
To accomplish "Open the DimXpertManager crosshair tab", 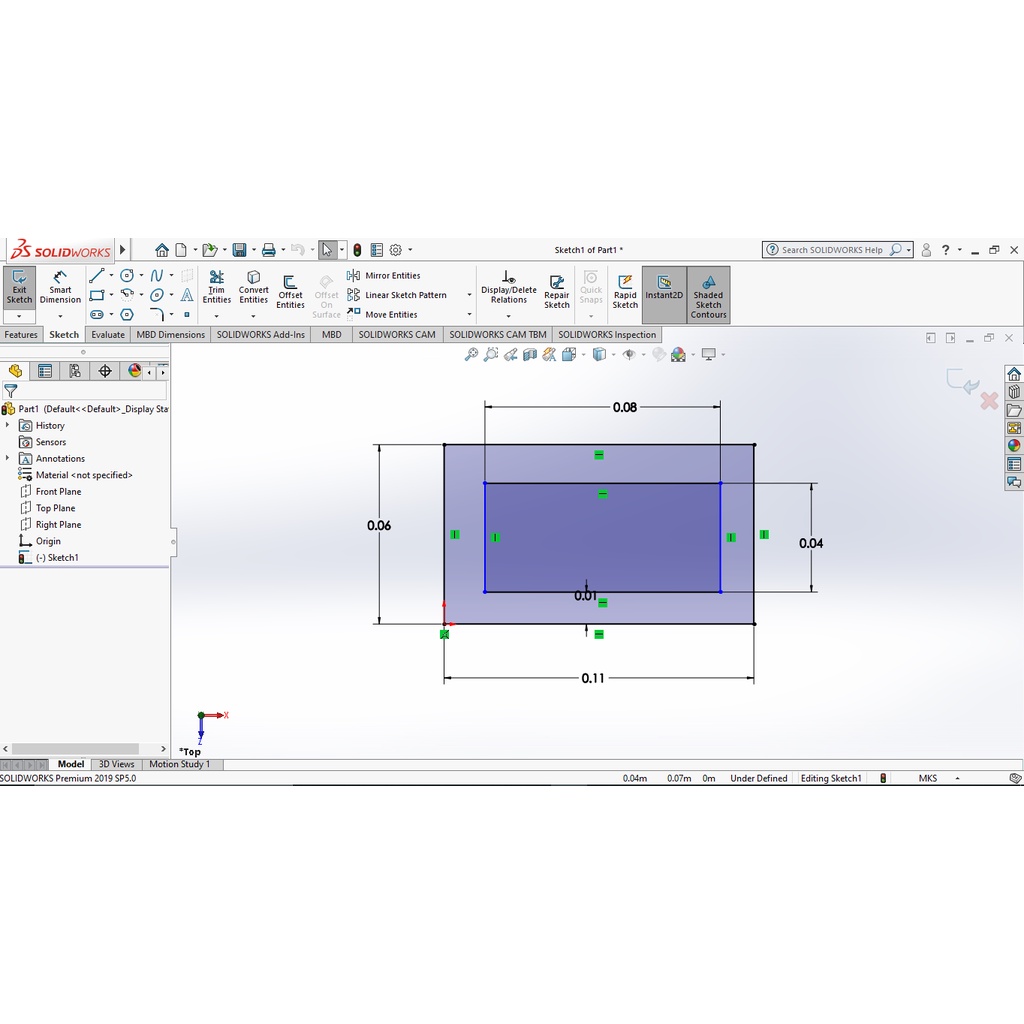I will pyautogui.click(x=105, y=371).
